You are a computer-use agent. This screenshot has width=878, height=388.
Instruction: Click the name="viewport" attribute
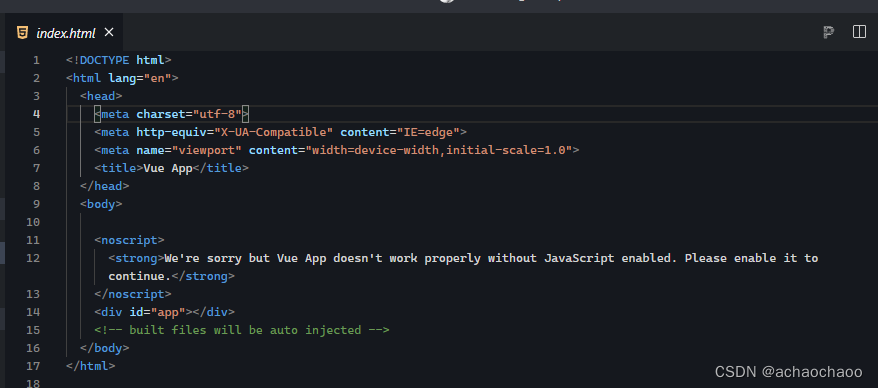[189, 150]
